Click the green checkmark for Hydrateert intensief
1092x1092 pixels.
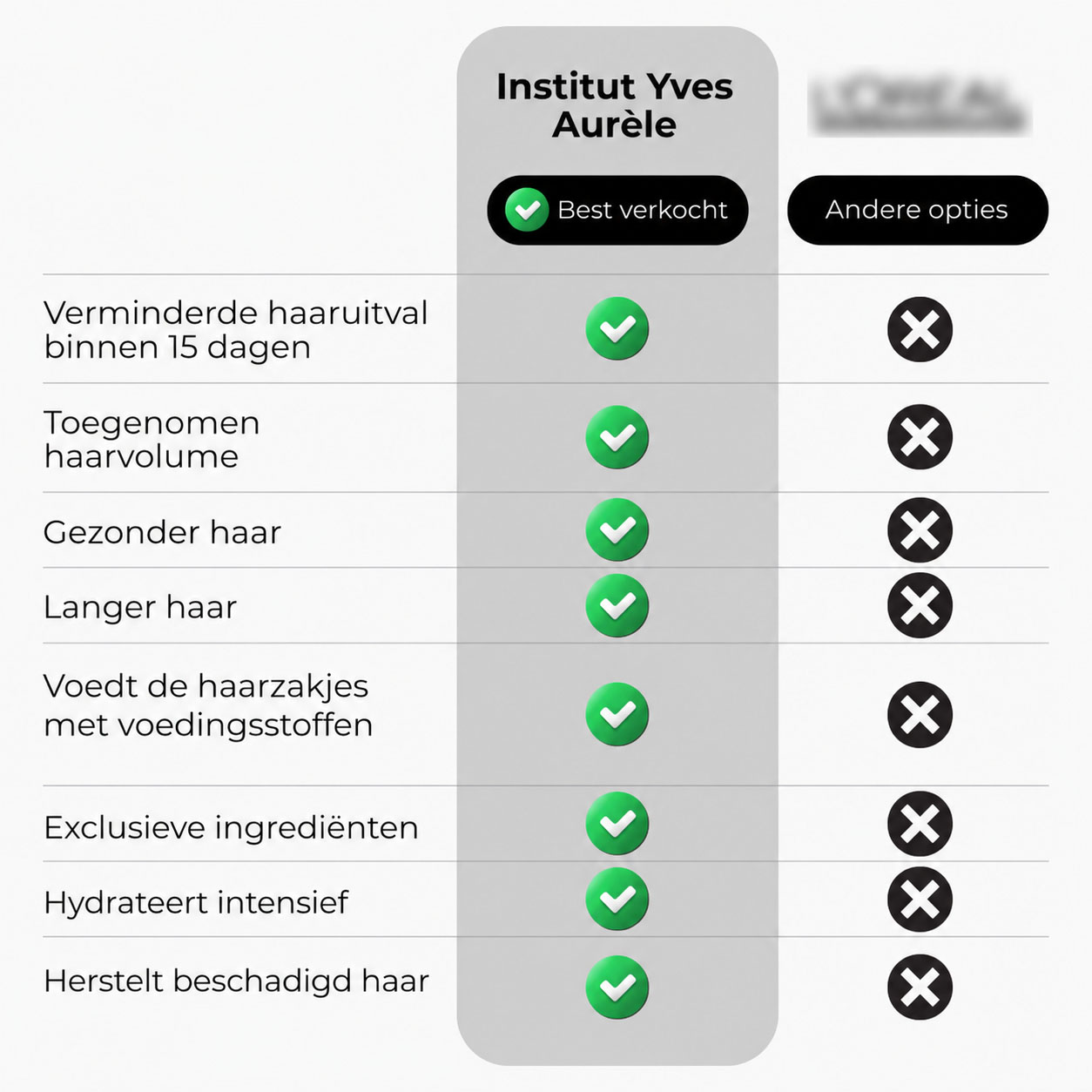[617, 900]
